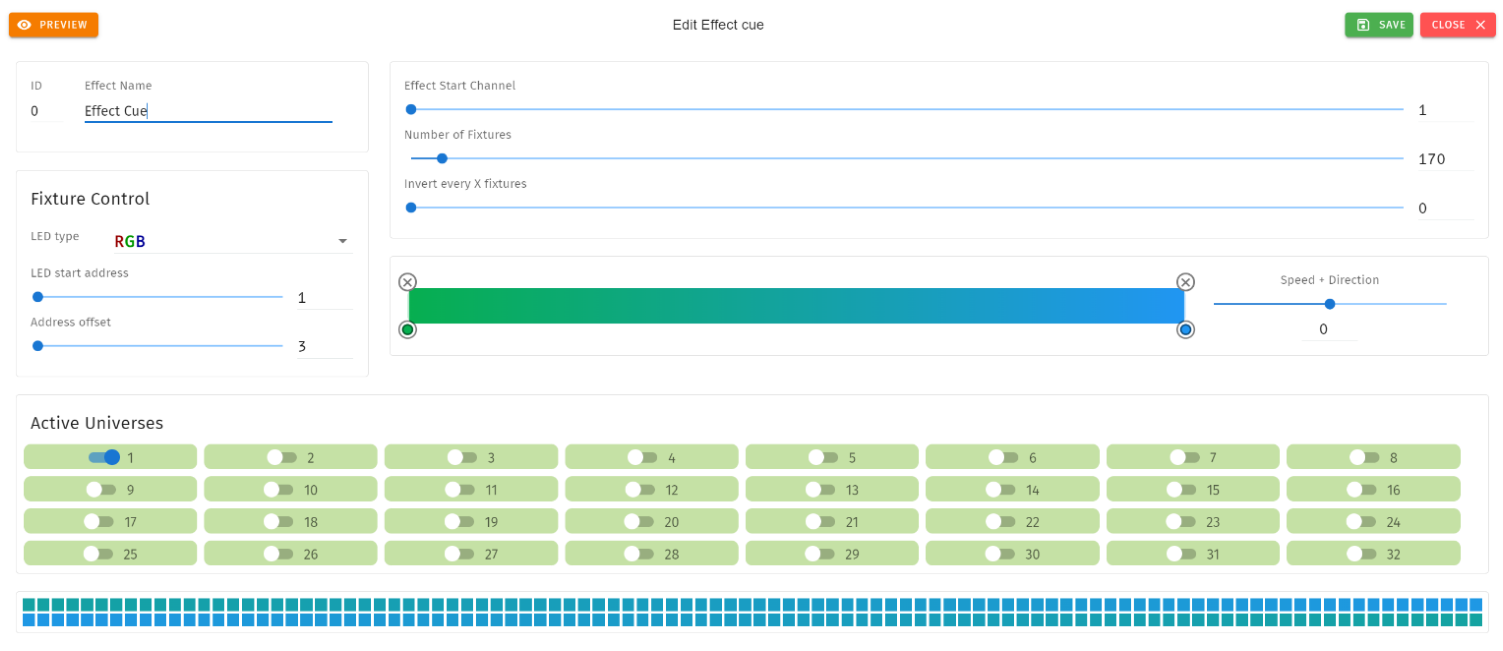Switch on universe 29
This screenshot has width=1503, height=651.
click(821, 554)
